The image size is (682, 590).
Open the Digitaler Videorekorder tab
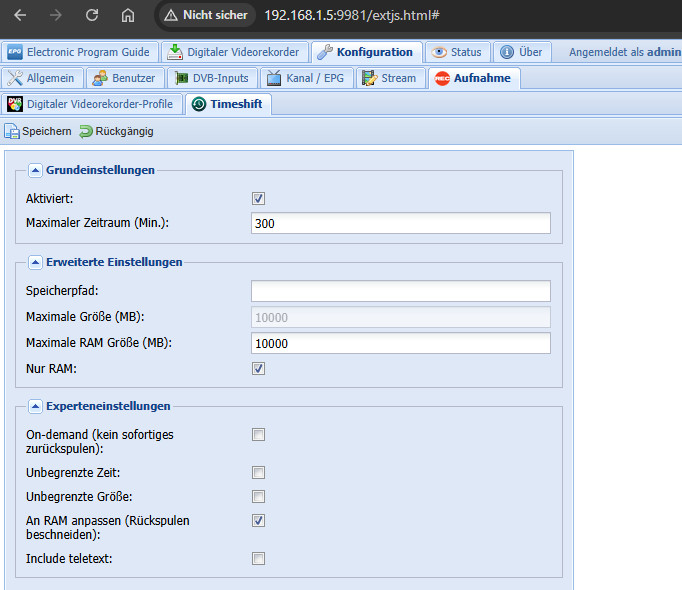[234, 52]
